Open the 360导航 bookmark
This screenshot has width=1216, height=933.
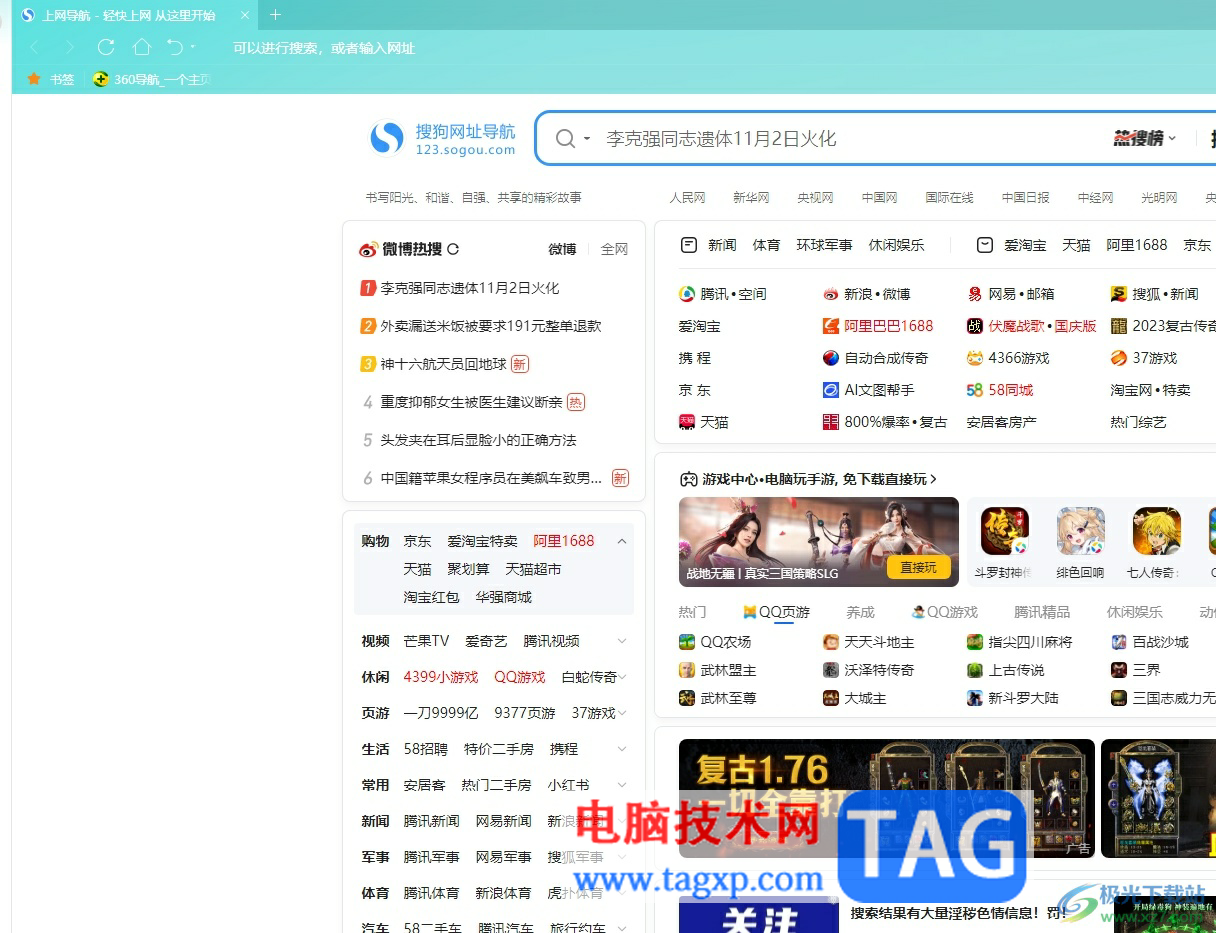(x=152, y=79)
